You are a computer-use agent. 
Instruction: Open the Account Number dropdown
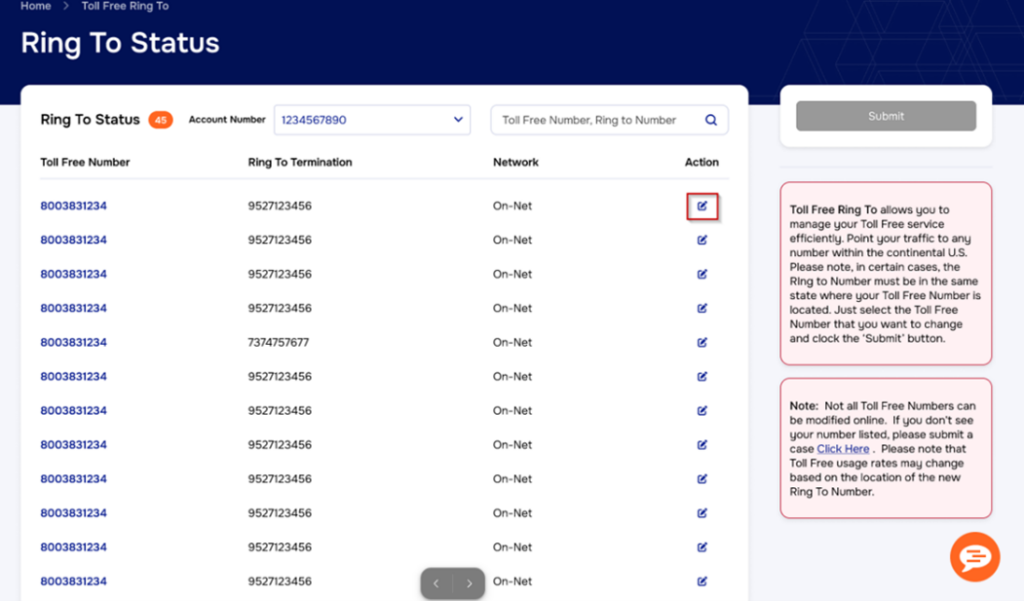coord(372,120)
